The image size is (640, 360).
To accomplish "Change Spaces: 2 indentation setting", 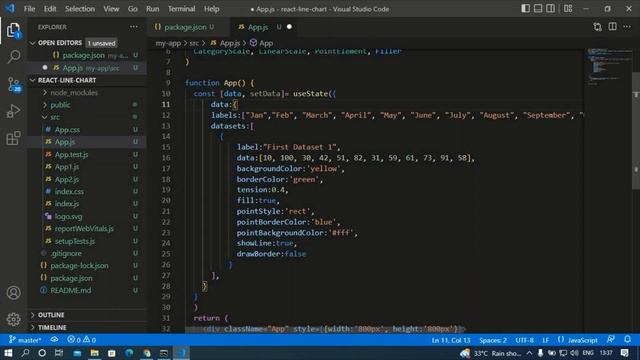I will (x=493, y=340).
